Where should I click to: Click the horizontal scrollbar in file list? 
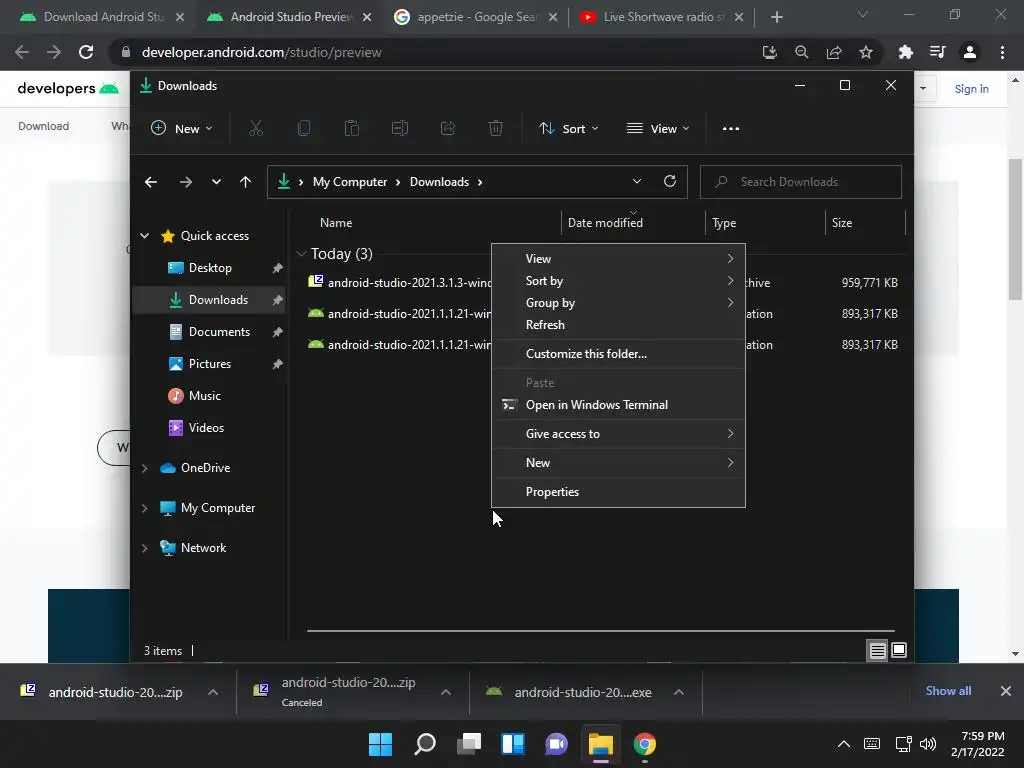[600, 631]
